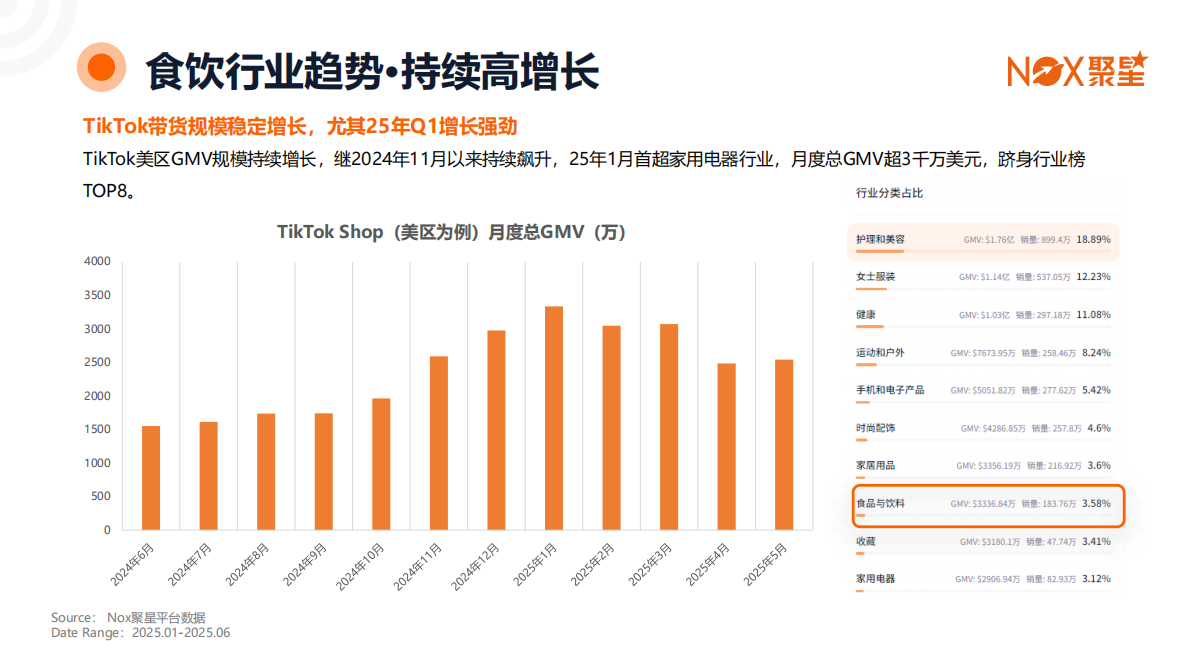Click the highlighted 食品与饮料 row

pyautogui.click(x=987, y=505)
